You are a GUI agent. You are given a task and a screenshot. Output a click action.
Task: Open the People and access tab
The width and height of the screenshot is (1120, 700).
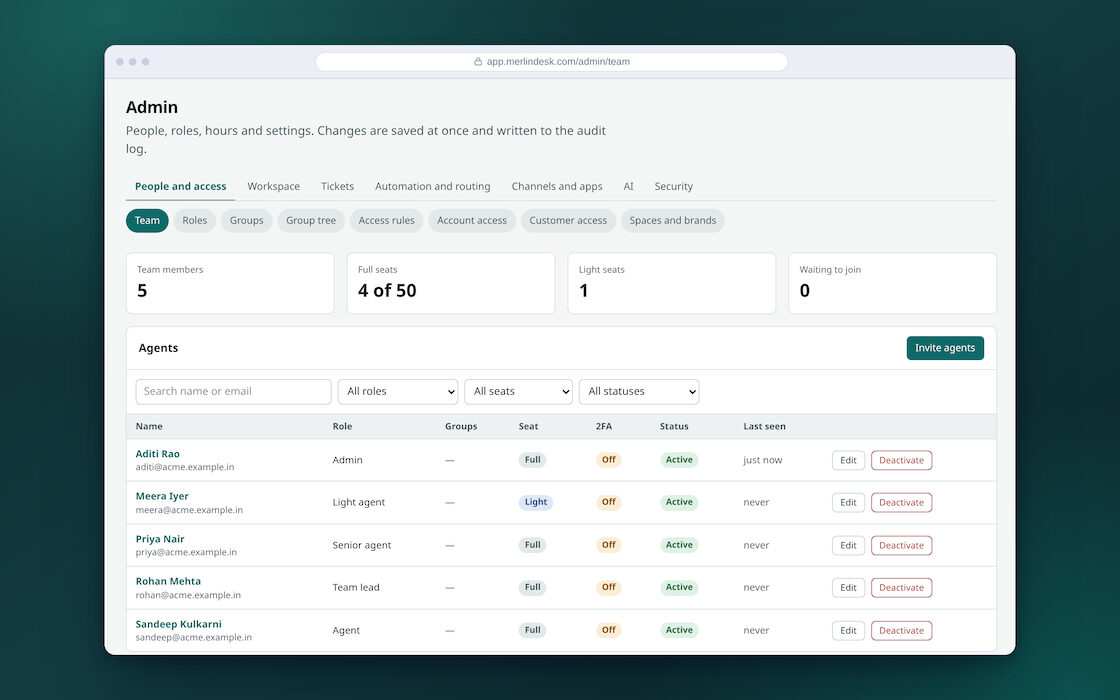(x=181, y=186)
